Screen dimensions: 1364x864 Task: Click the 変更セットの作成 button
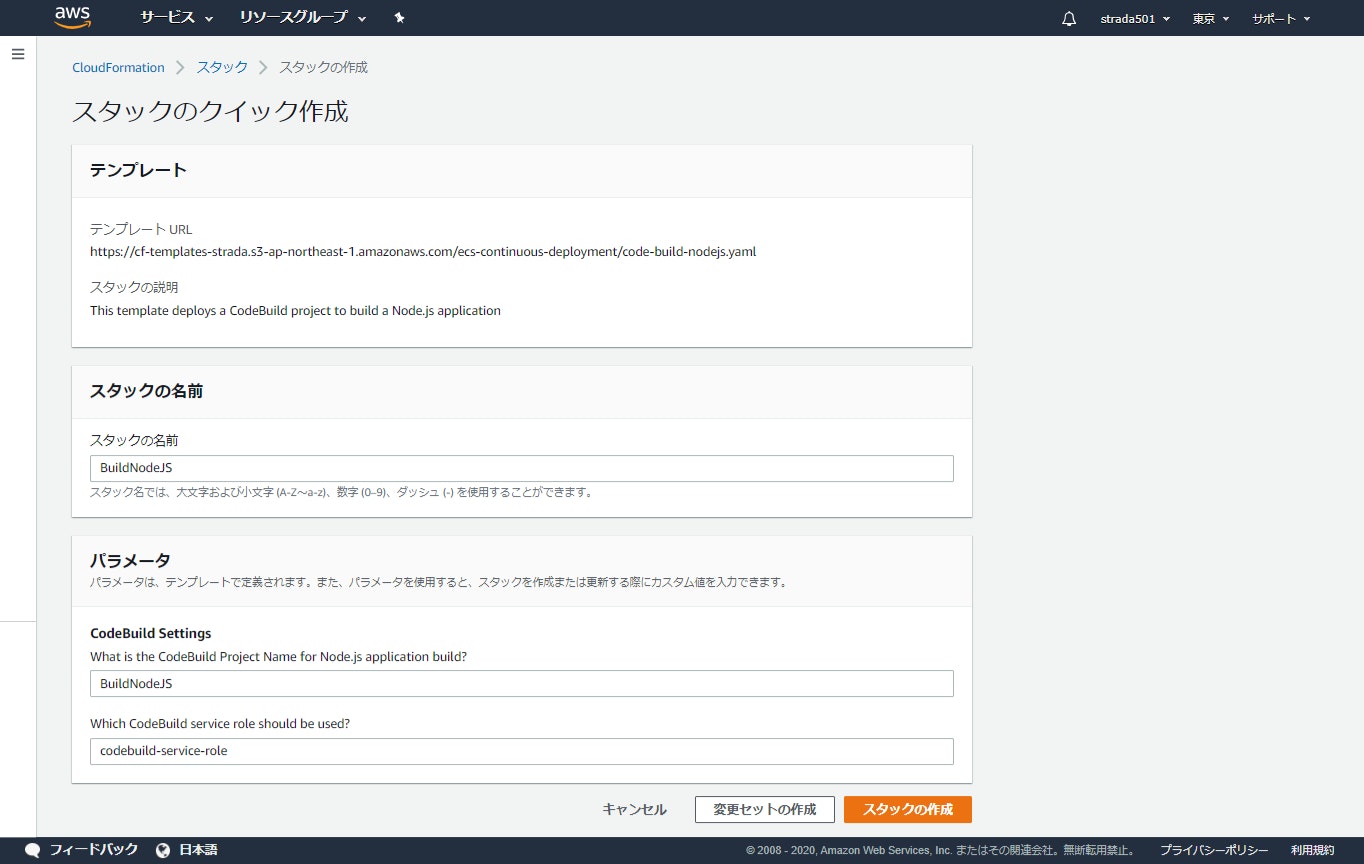[x=764, y=809]
